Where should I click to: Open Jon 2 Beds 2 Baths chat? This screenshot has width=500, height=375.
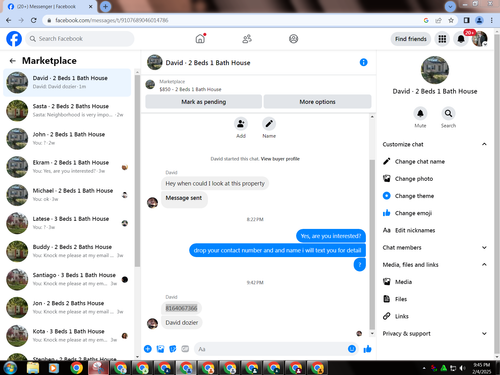[67, 308]
